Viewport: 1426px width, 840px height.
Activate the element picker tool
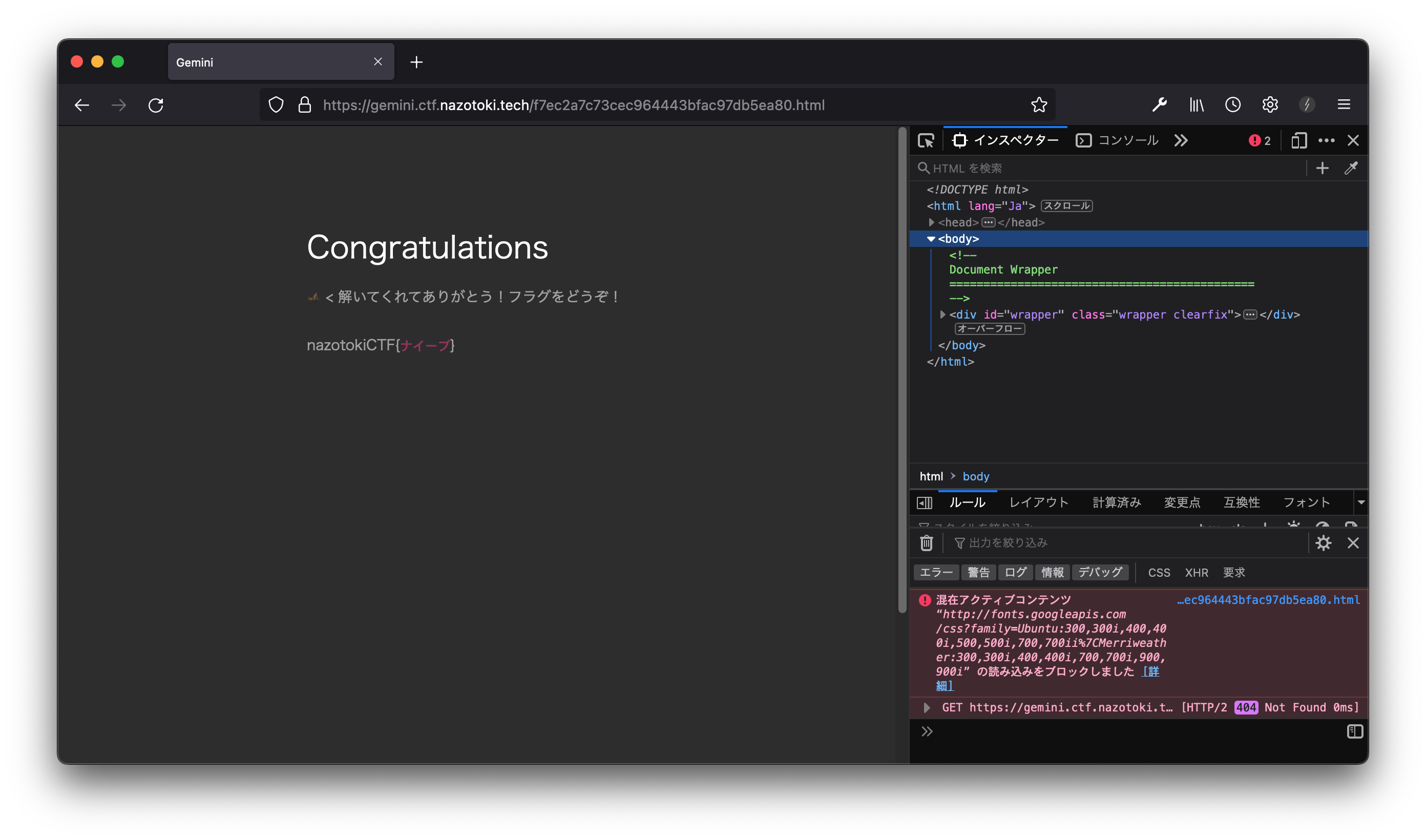coord(926,140)
